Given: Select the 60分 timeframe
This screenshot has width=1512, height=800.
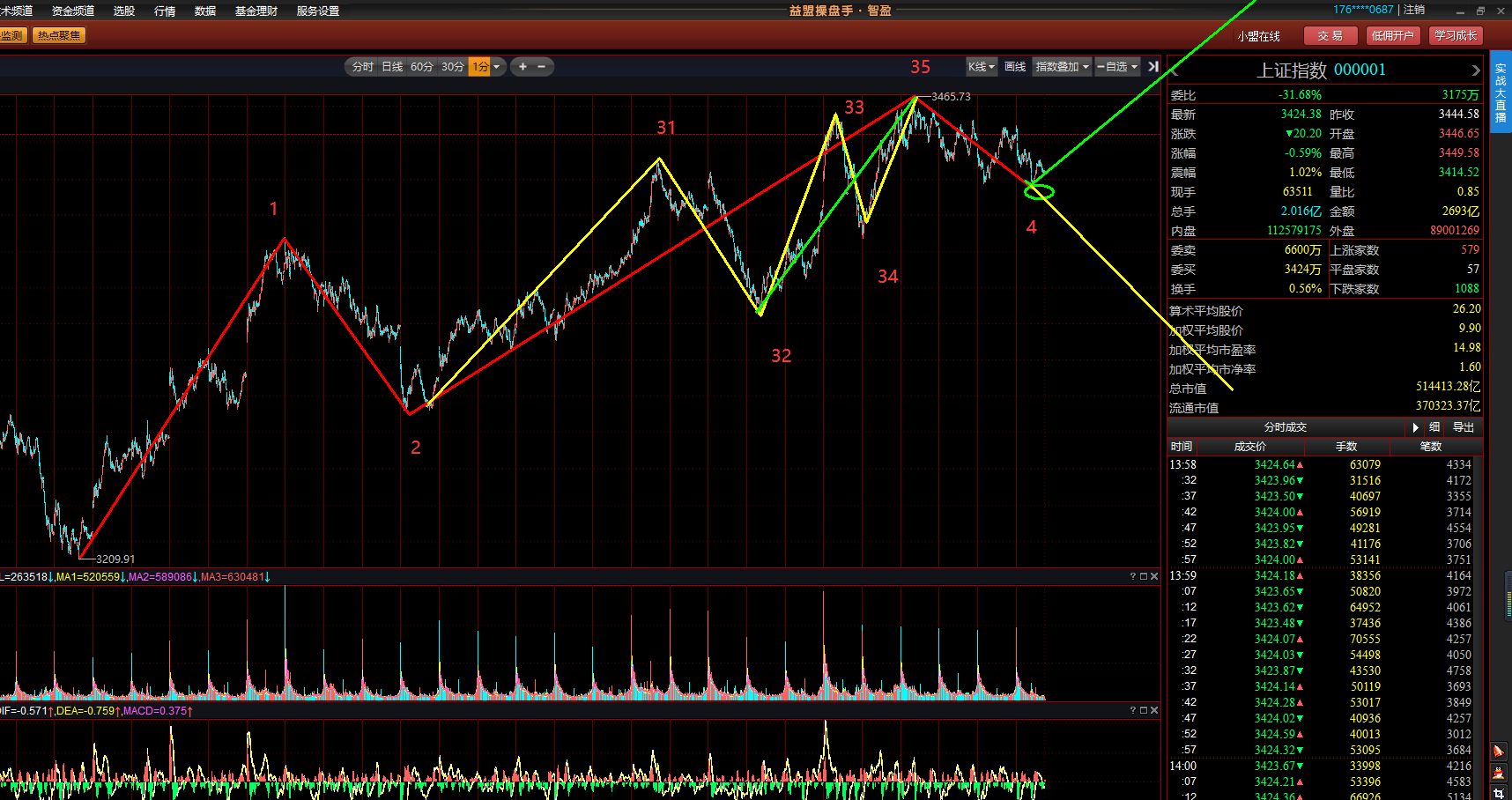Looking at the screenshot, I should tap(422, 67).
